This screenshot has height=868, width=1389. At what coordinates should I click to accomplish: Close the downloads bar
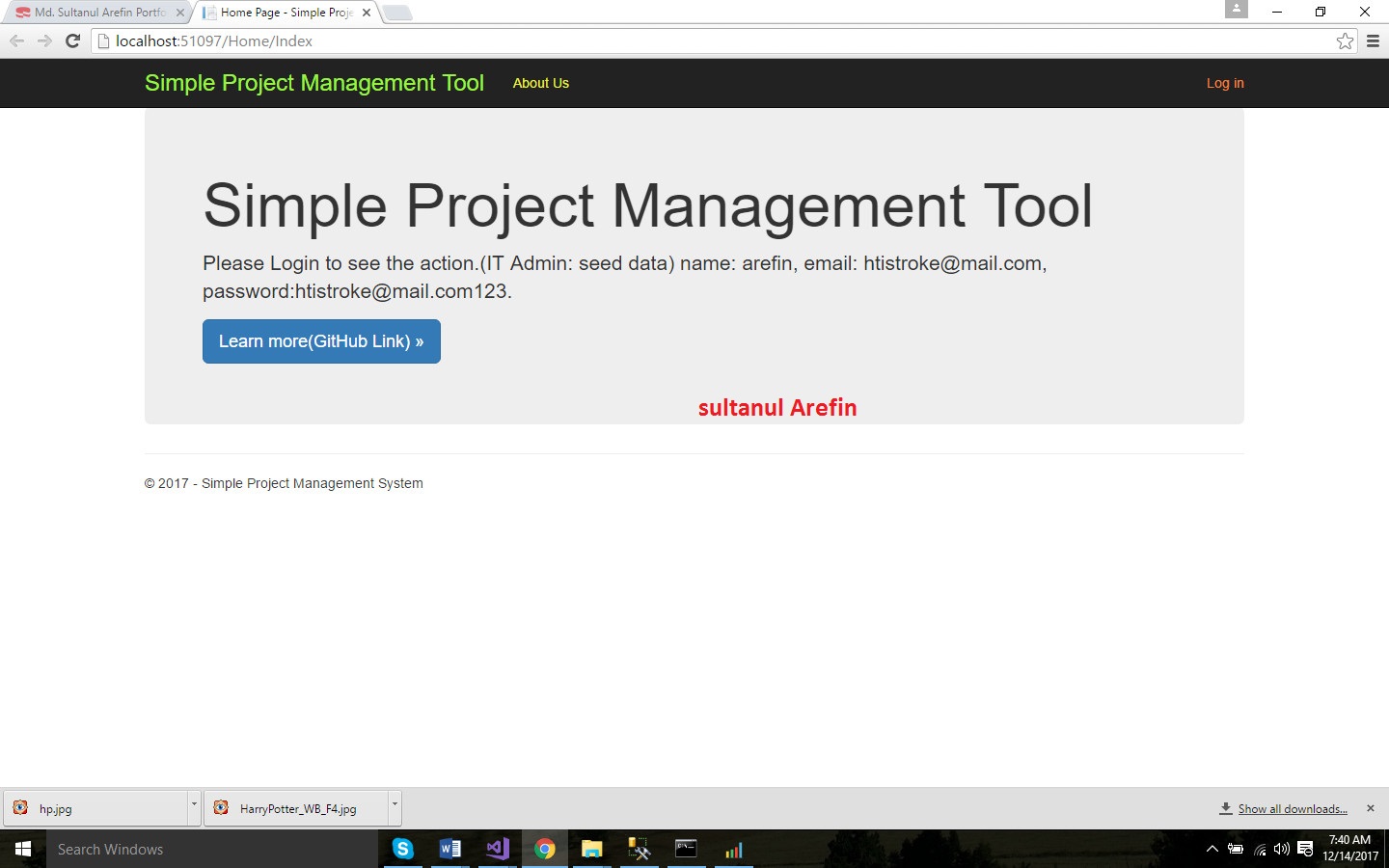click(1370, 808)
